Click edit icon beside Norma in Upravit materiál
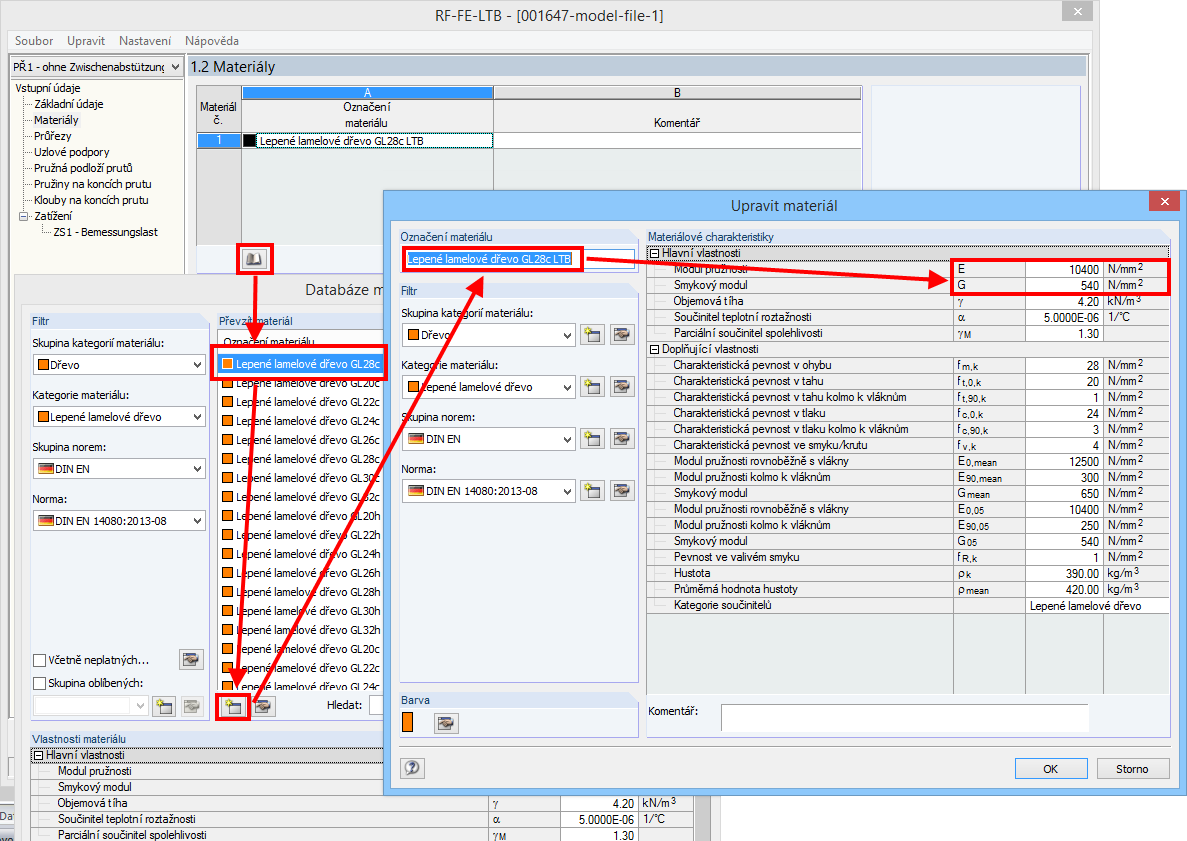This screenshot has width=1187, height=841. coord(622,491)
